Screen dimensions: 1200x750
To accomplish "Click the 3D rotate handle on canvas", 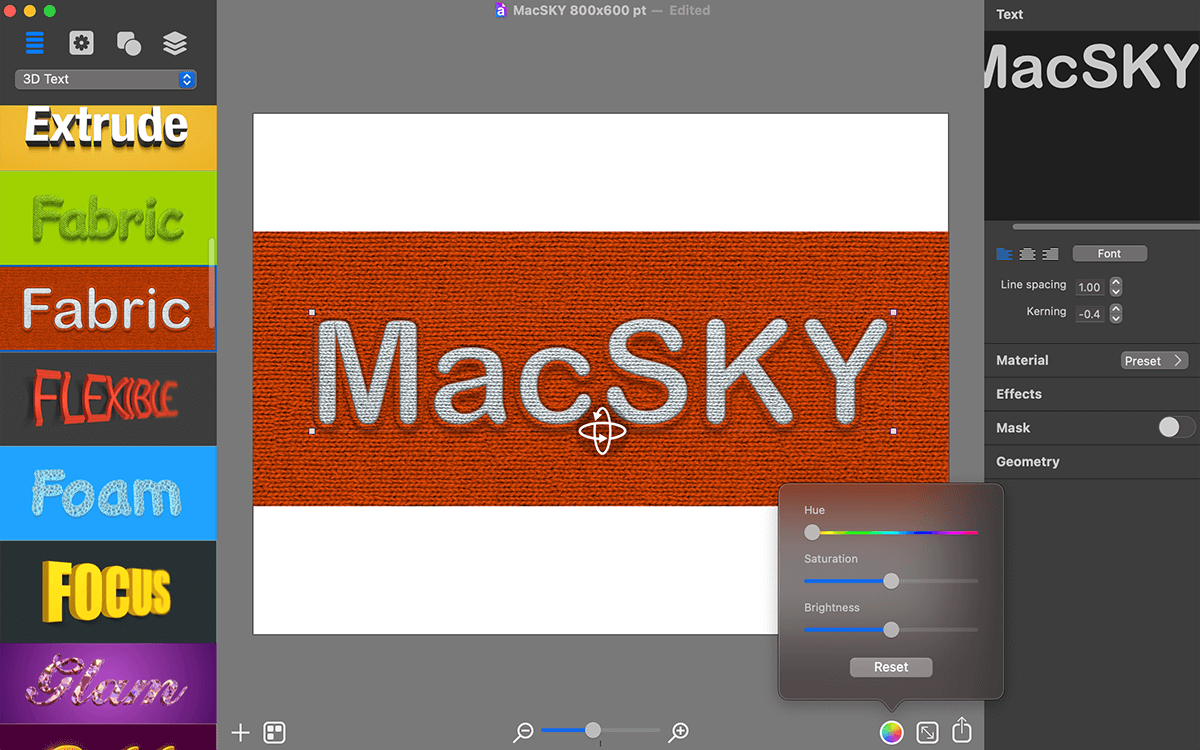I will [x=602, y=432].
